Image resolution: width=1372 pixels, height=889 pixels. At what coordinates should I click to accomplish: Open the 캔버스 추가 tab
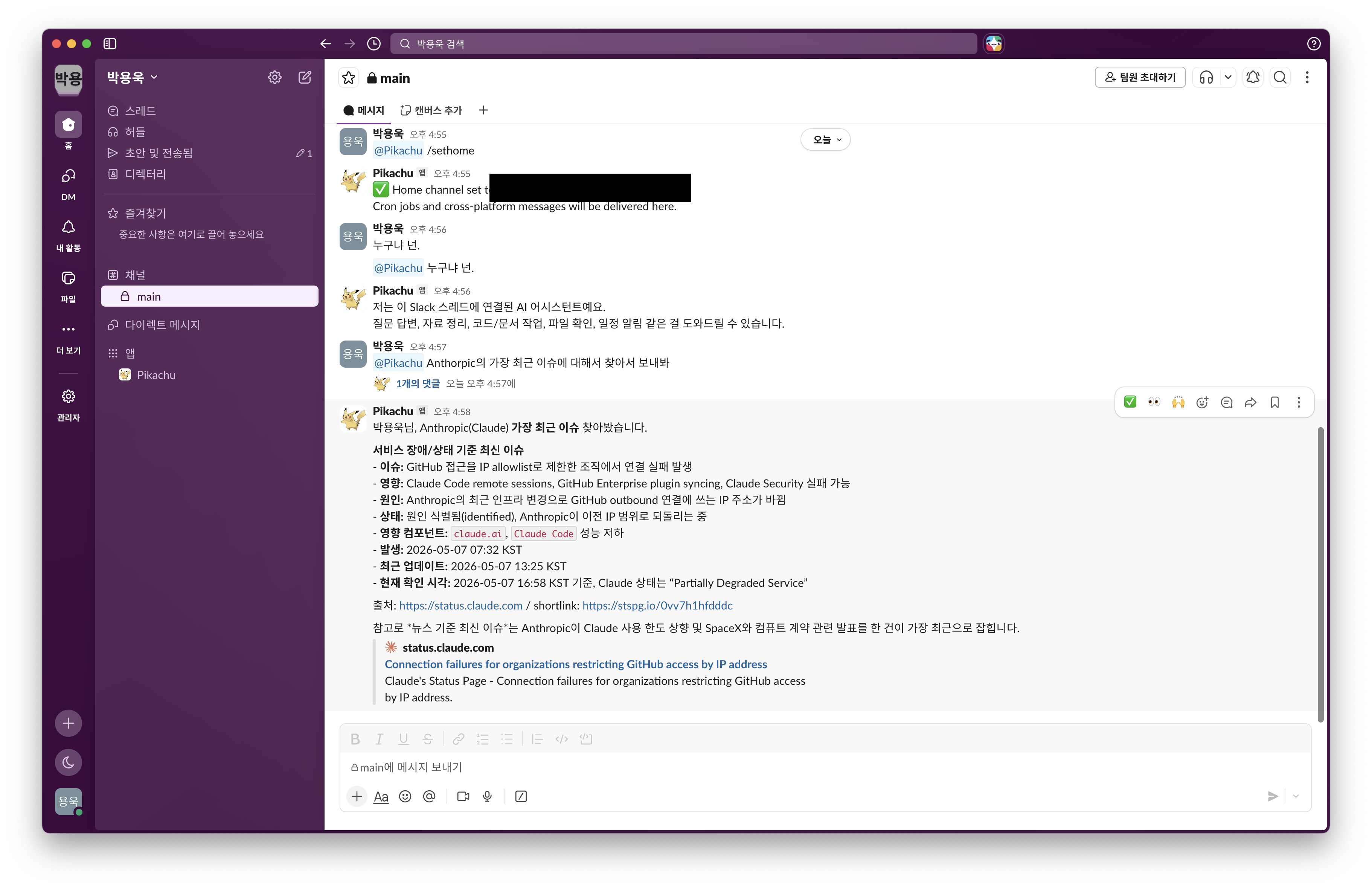point(431,110)
